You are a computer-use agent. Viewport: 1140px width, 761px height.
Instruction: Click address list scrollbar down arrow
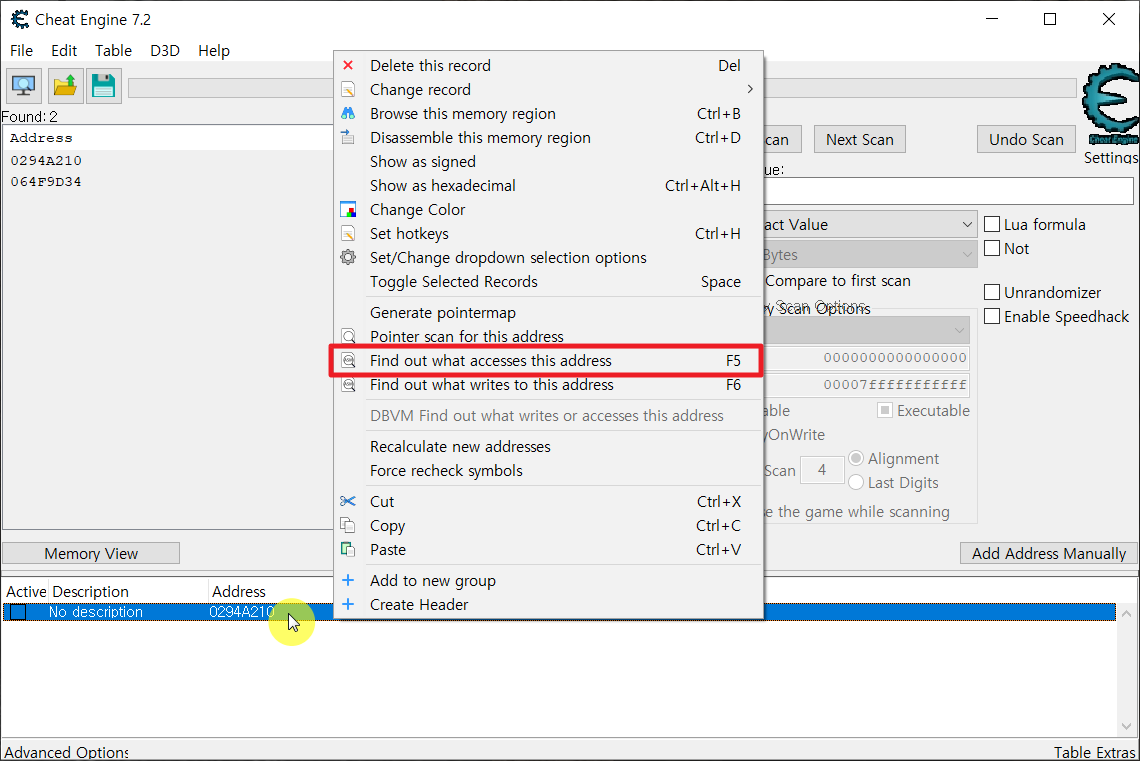(x=1126, y=726)
